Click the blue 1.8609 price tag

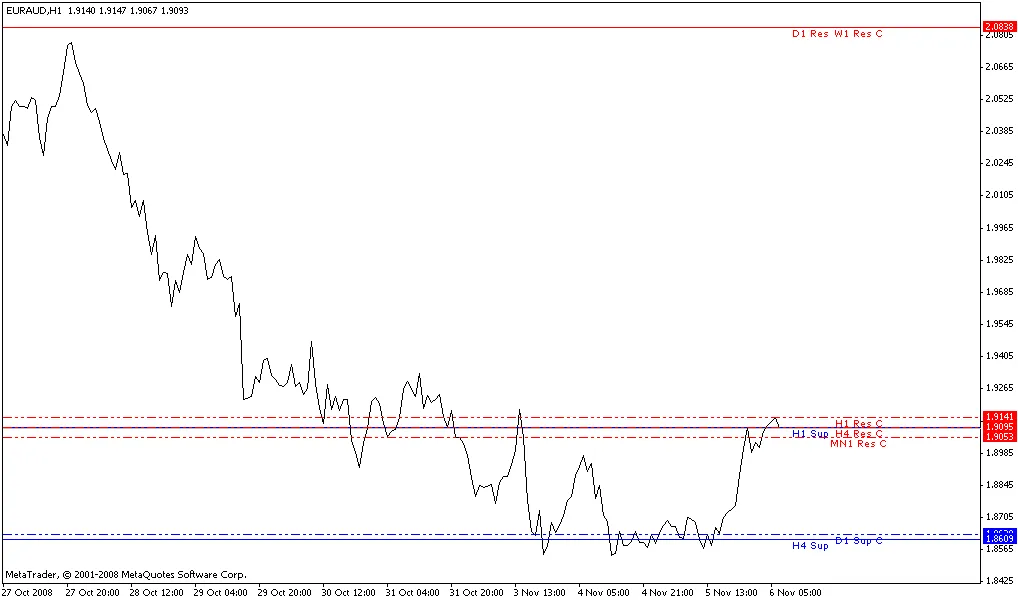1000,540
